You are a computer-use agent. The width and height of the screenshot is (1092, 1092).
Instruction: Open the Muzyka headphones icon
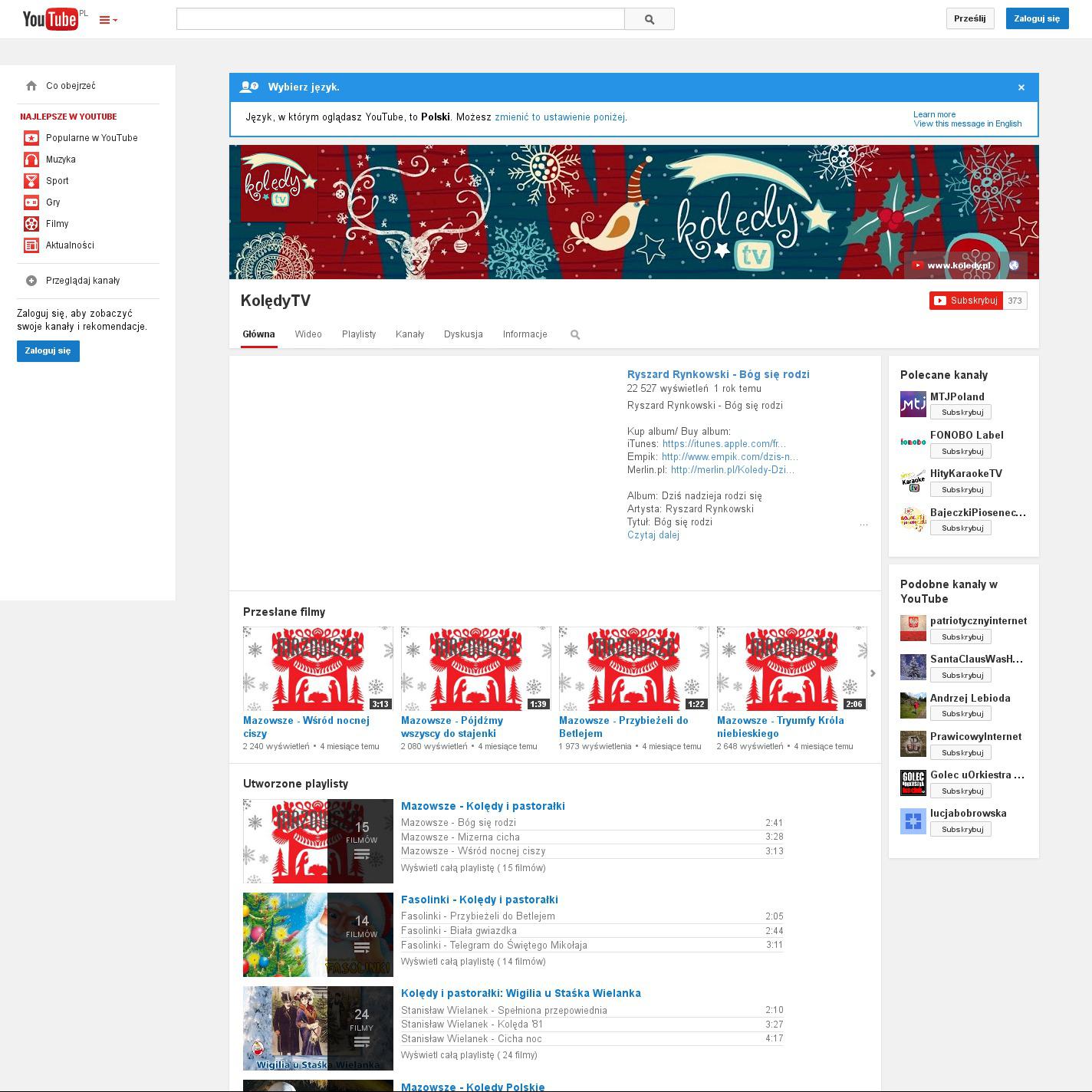point(31,160)
